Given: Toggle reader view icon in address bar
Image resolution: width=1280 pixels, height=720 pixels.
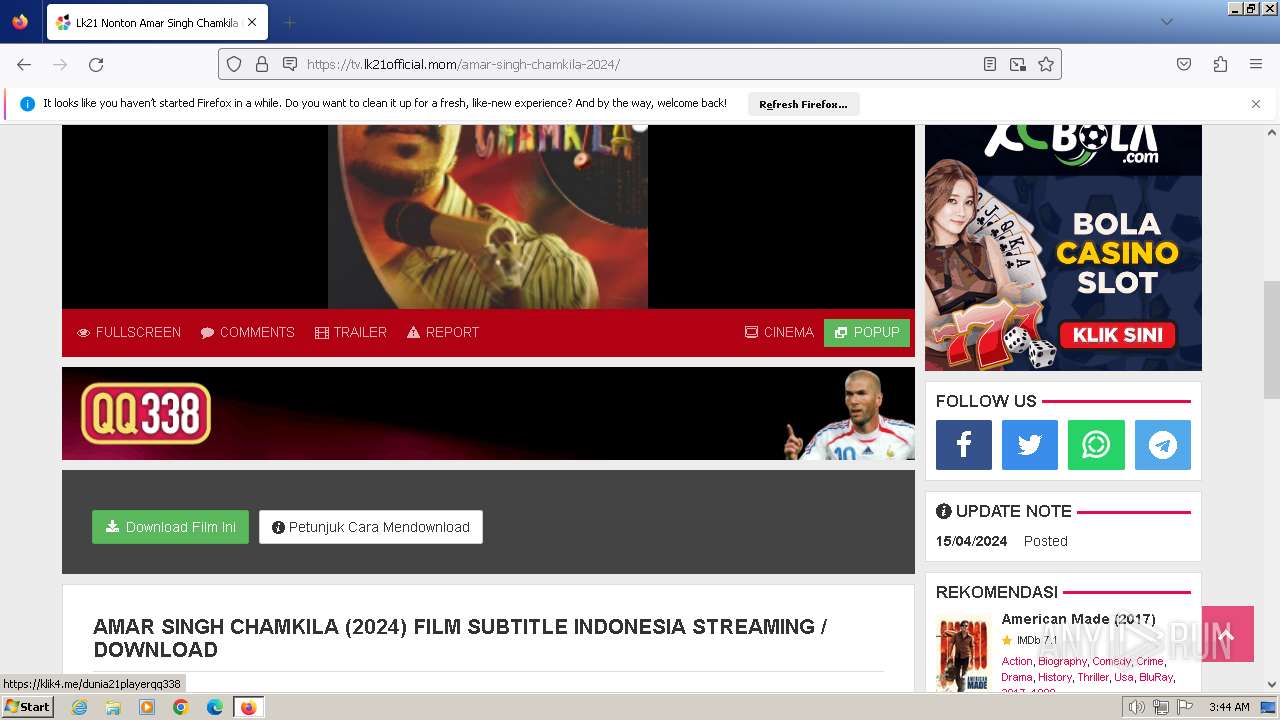Looking at the screenshot, I should click(x=990, y=64).
